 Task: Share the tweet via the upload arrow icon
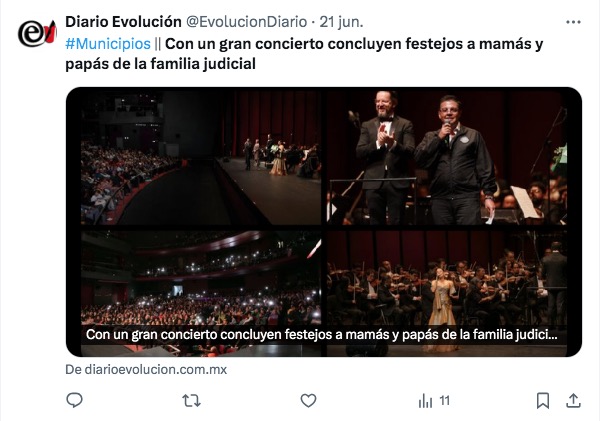573,401
